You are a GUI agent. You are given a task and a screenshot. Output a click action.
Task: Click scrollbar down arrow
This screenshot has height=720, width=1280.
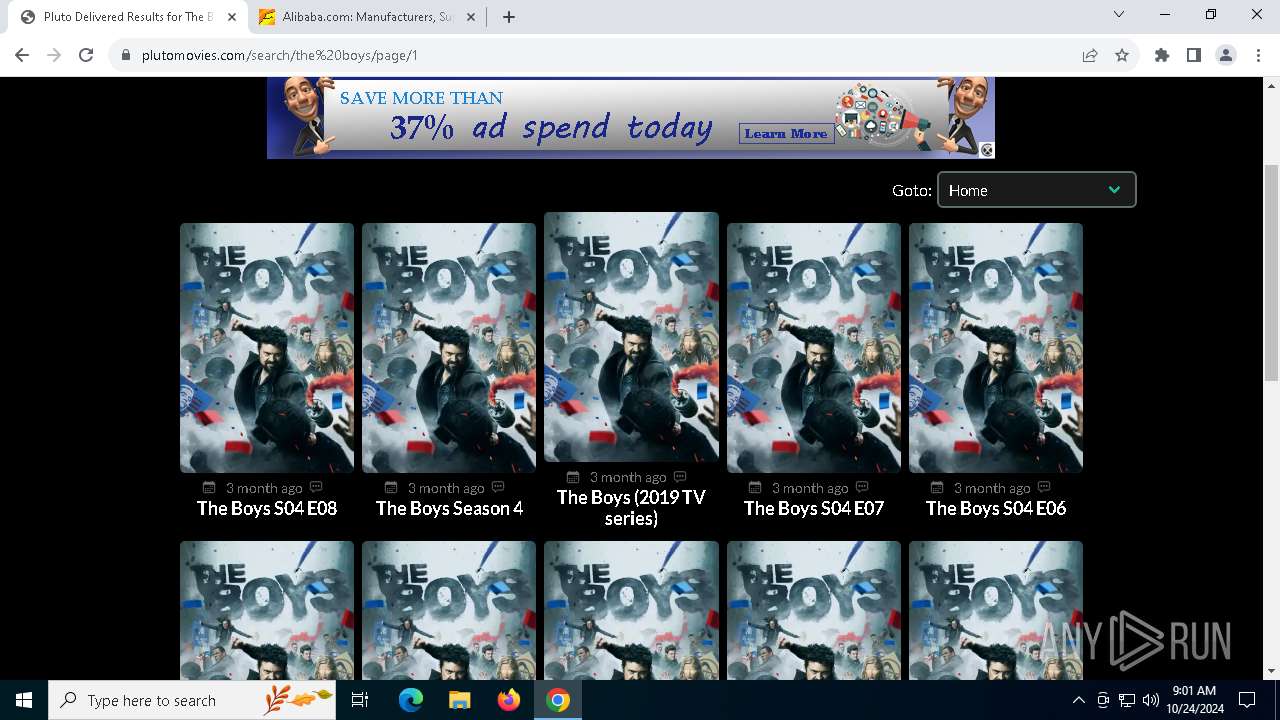1271,671
